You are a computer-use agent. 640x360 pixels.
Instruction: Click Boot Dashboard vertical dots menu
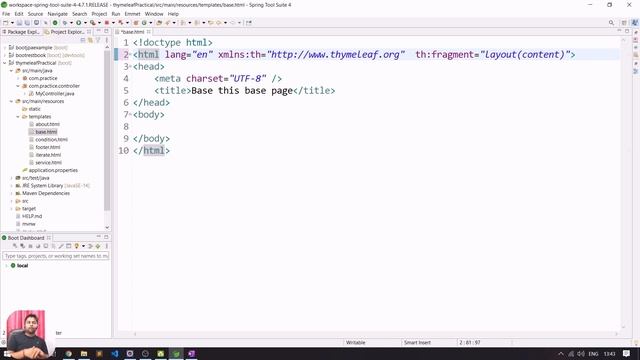tap(107, 246)
